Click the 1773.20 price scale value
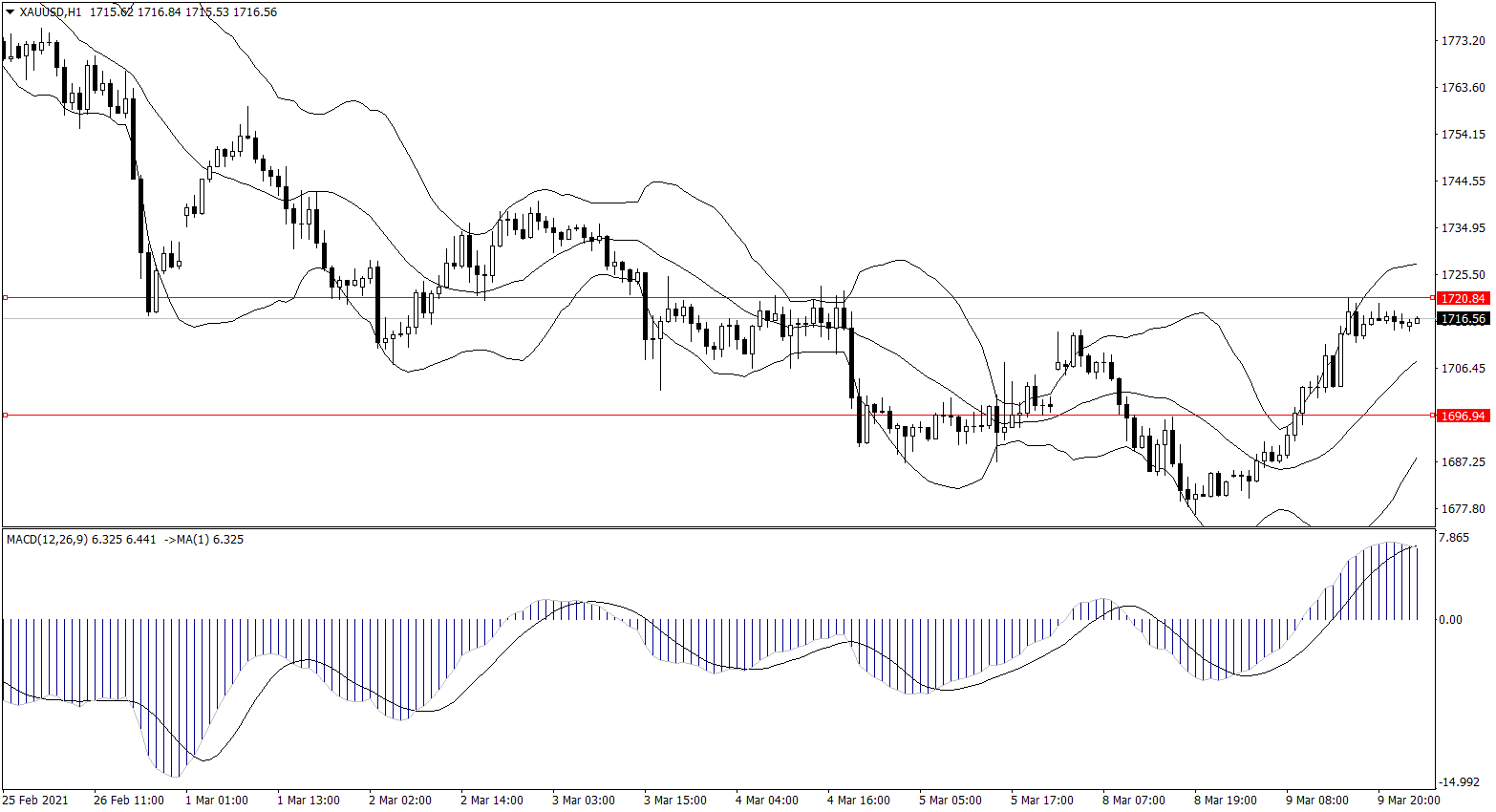Screen dimensions: 1496x812 (x=1463, y=41)
